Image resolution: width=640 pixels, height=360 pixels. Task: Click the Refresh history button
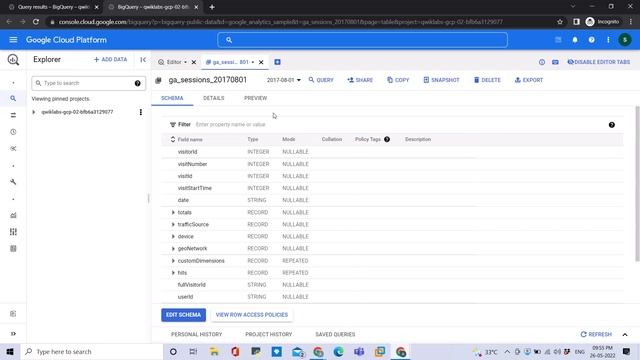tap(596, 334)
